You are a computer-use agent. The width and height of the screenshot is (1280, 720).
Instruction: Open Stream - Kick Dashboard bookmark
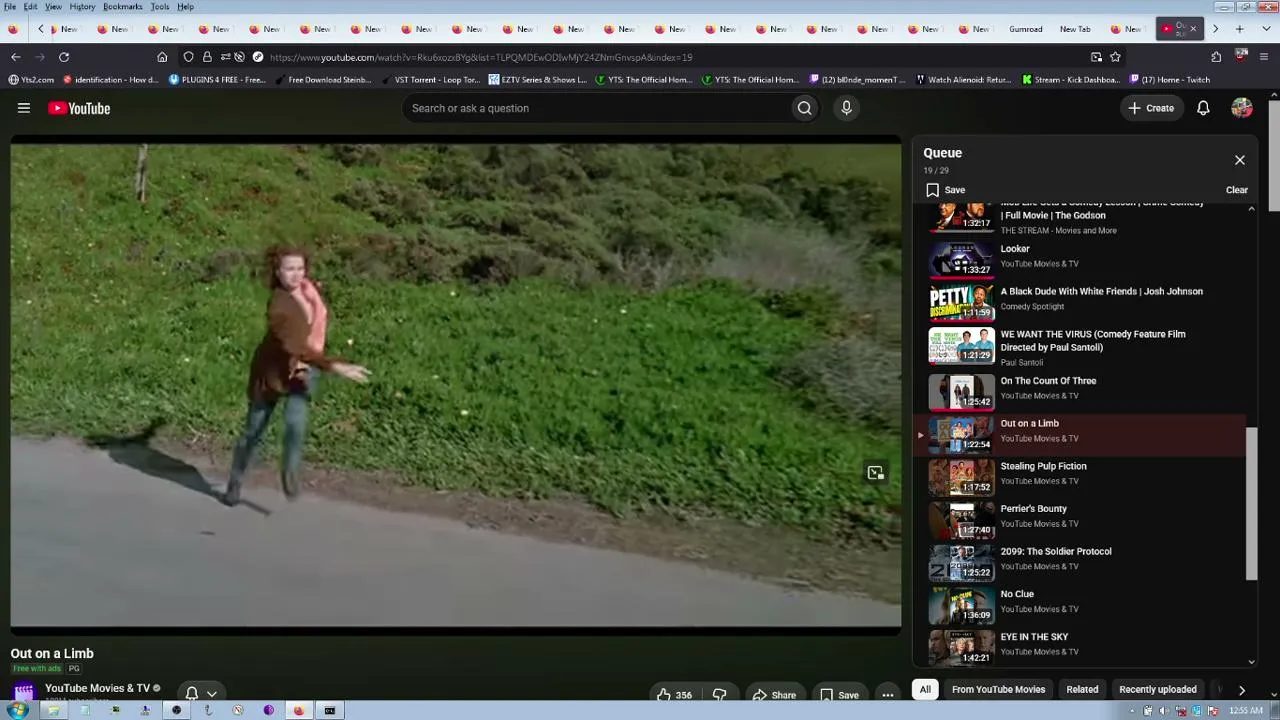point(1070,80)
